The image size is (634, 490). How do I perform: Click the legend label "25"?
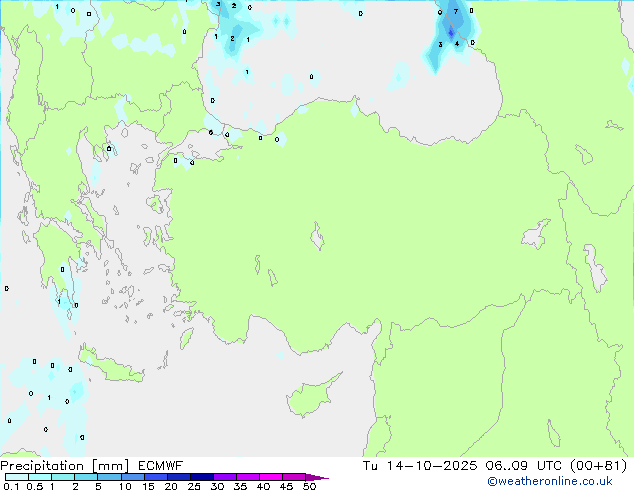(x=194, y=486)
